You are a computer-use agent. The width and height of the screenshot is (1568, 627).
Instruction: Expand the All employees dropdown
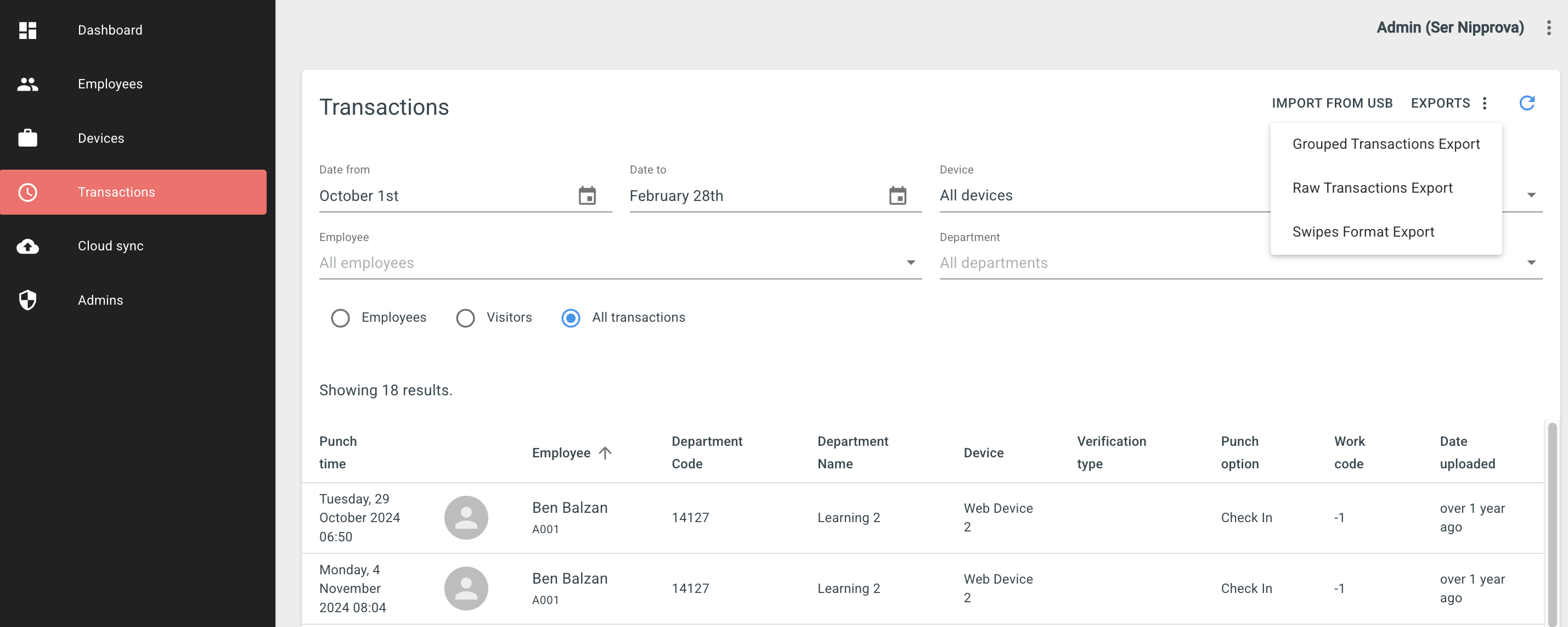(x=621, y=262)
